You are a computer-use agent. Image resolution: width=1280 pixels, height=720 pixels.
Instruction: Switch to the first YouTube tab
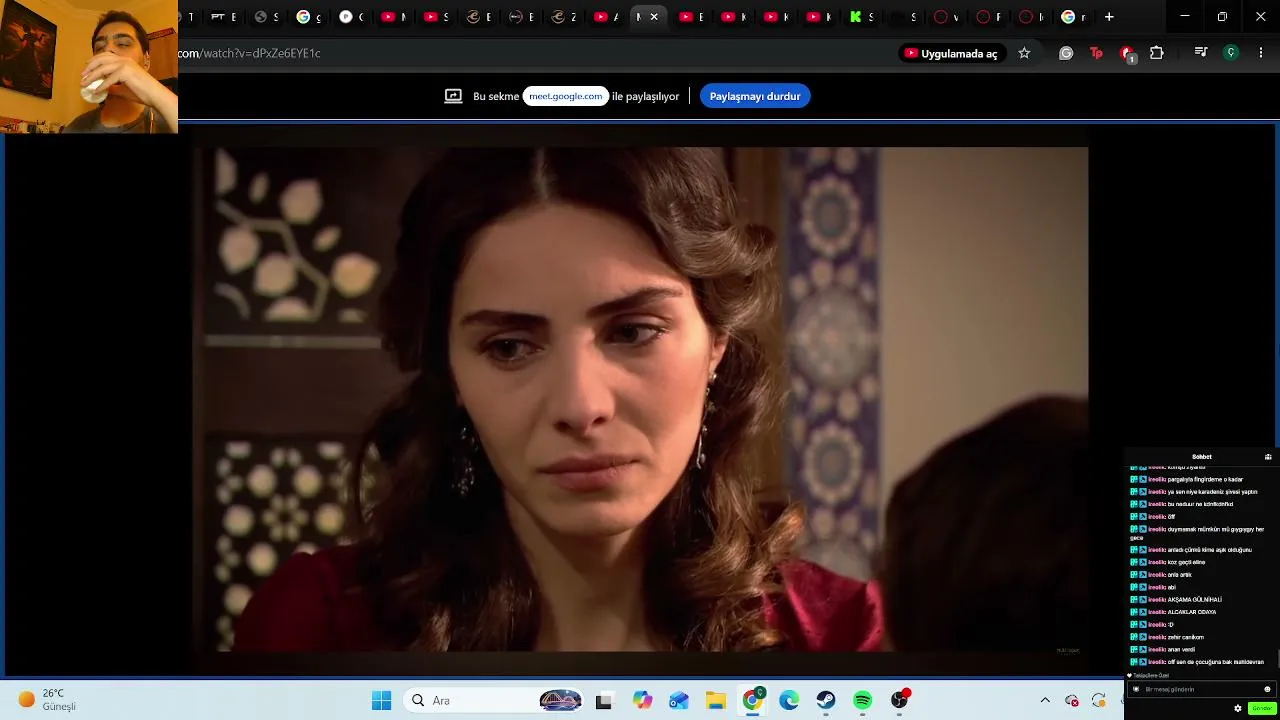click(x=395, y=17)
